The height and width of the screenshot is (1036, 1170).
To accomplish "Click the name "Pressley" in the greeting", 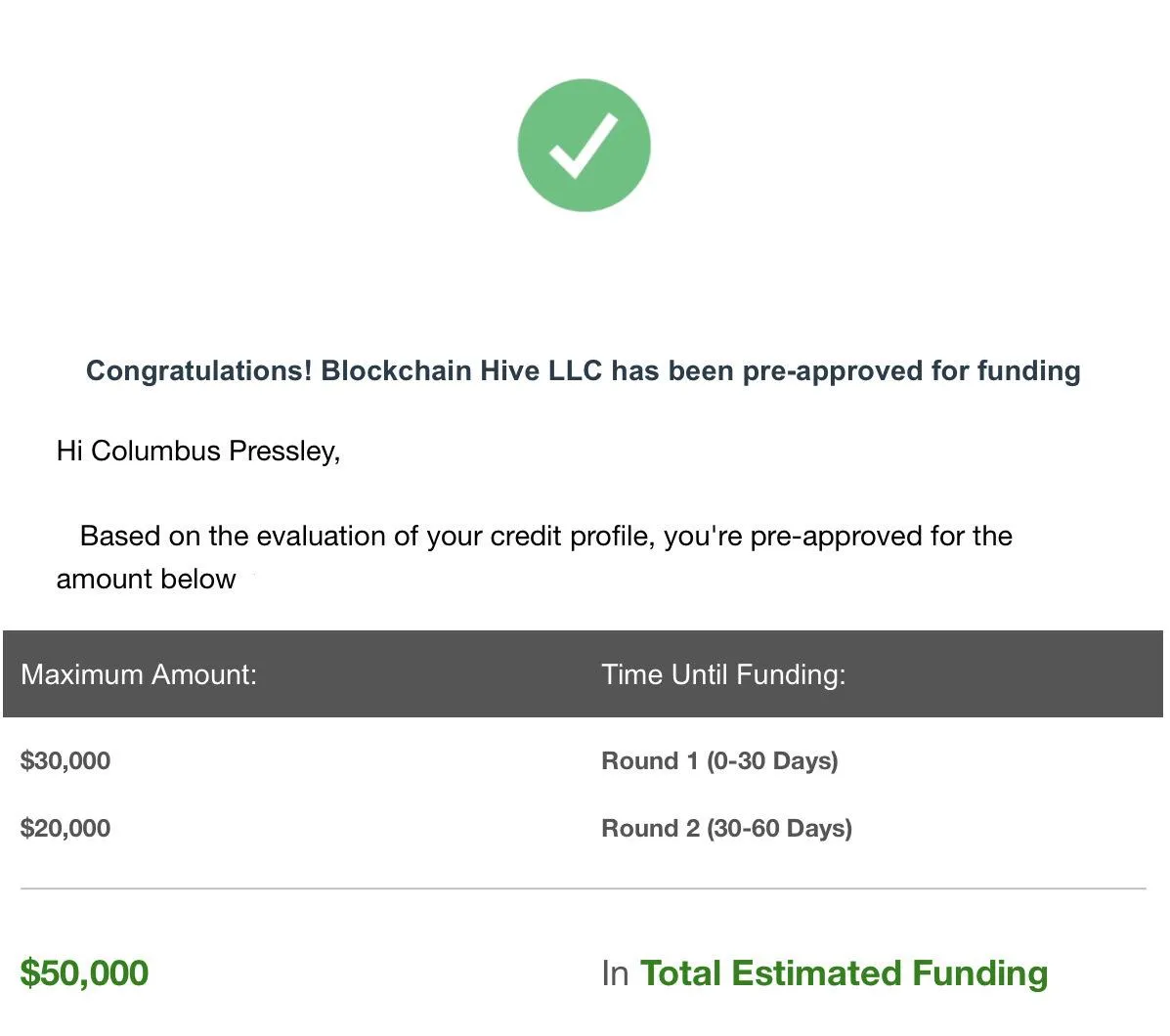I will tap(284, 452).
